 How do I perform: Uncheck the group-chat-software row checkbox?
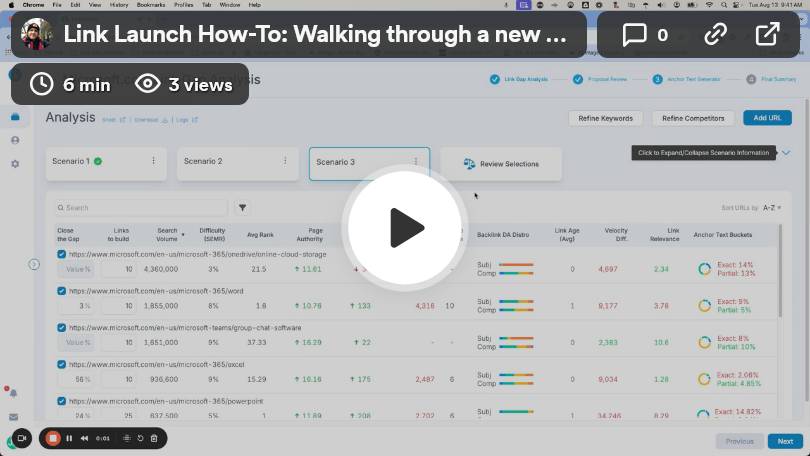pyautogui.click(x=61, y=327)
